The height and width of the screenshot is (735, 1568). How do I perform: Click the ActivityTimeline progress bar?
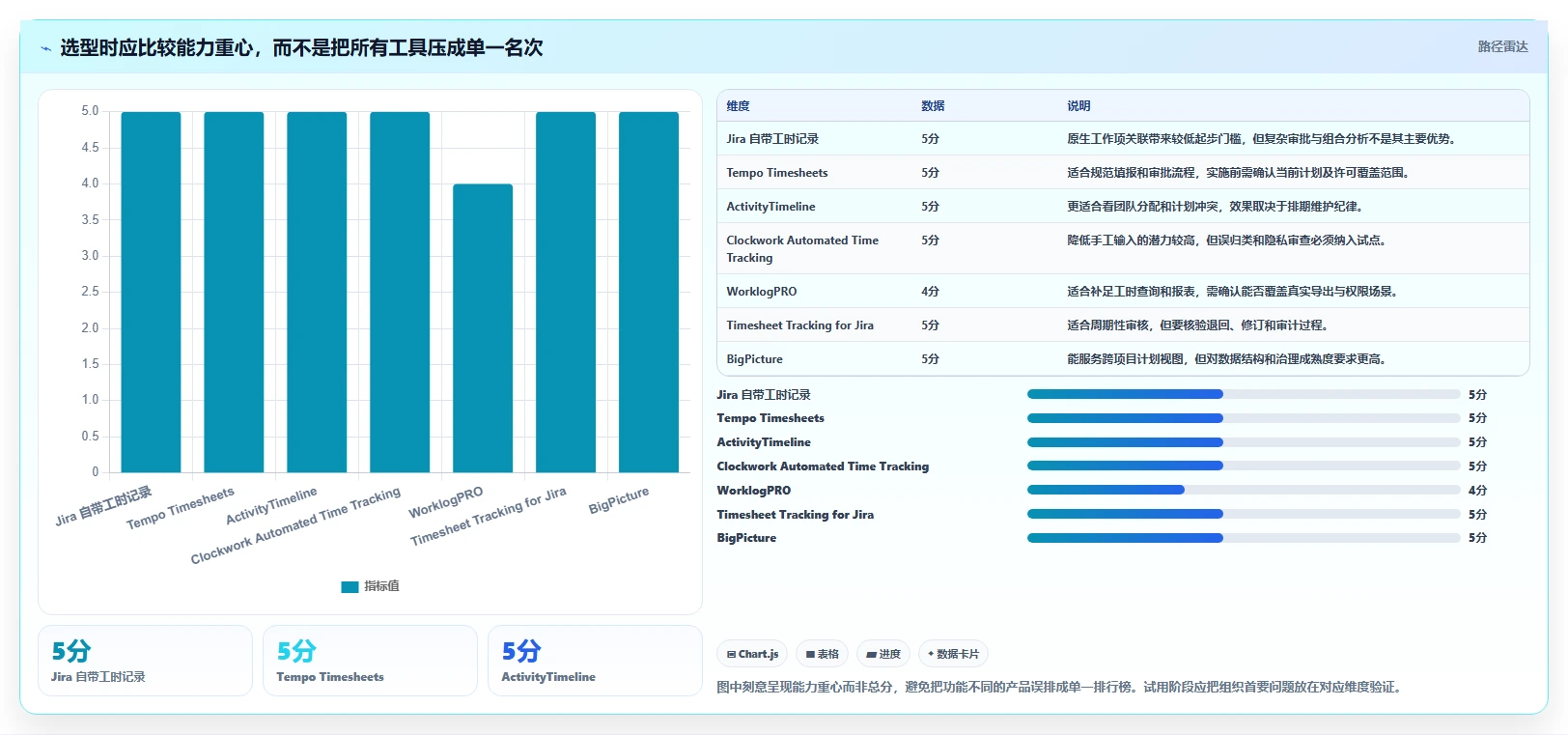click(1244, 442)
